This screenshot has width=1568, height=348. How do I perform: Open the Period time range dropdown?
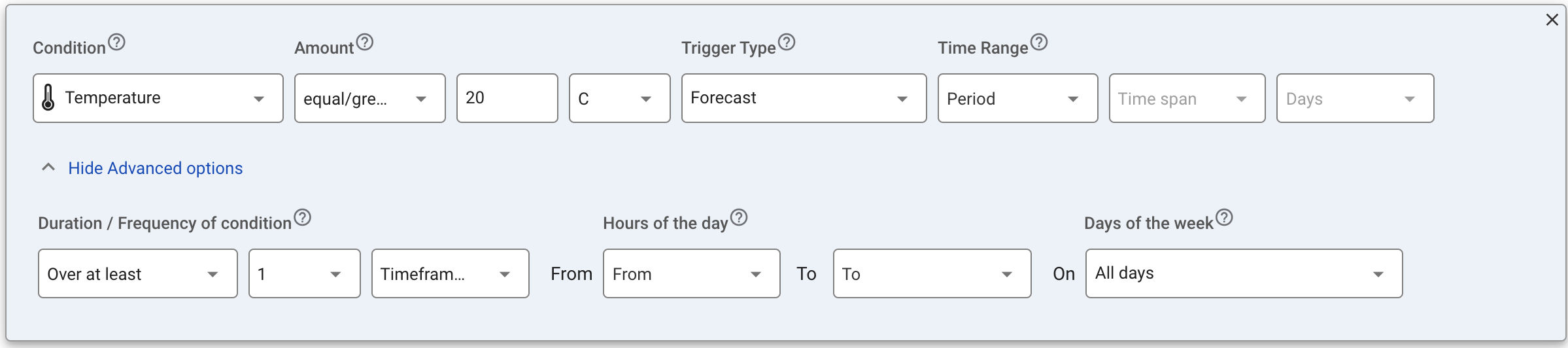click(x=1017, y=98)
